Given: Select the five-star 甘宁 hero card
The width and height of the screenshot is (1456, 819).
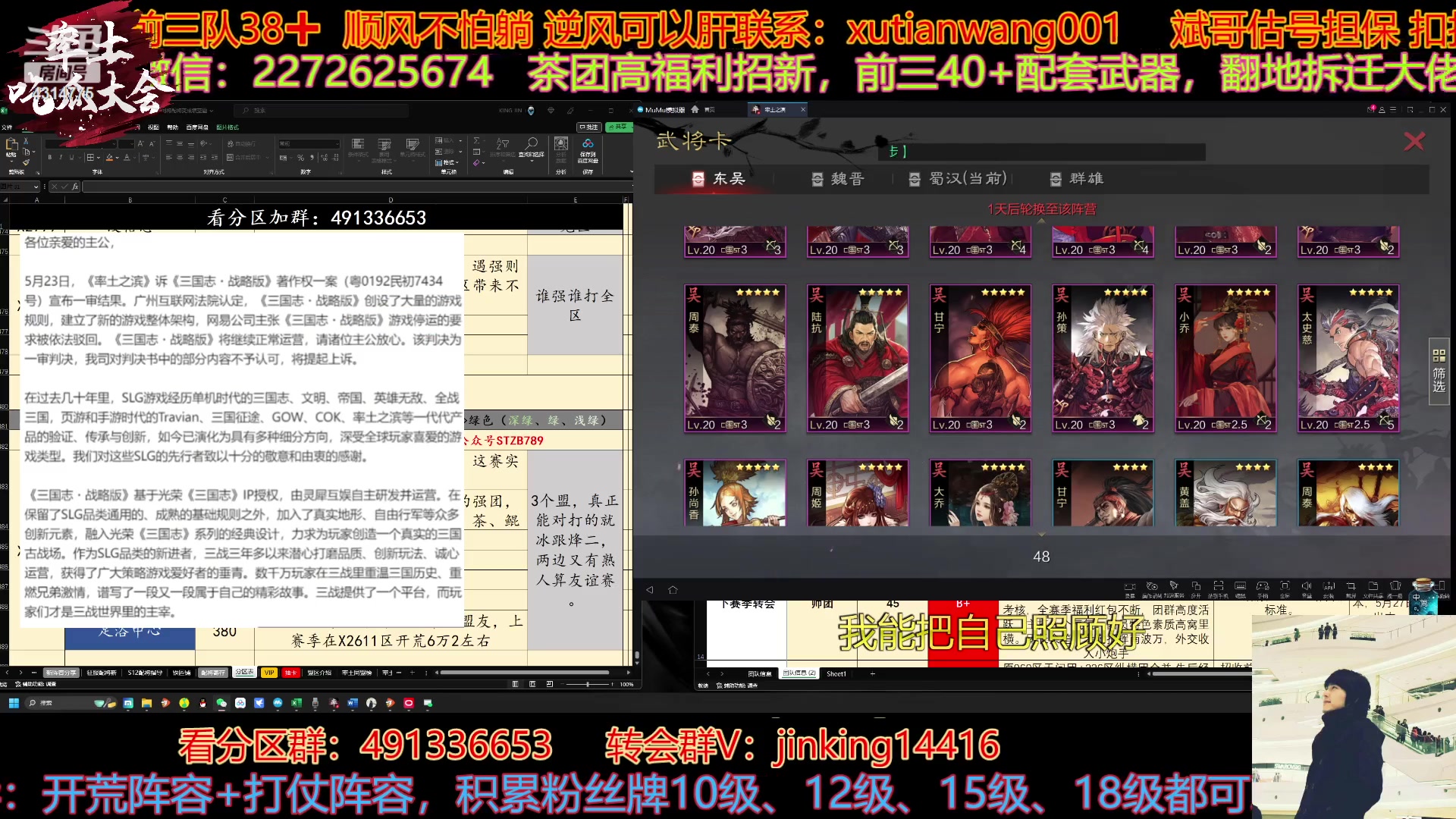Looking at the screenshot, I should click(981, 359).
